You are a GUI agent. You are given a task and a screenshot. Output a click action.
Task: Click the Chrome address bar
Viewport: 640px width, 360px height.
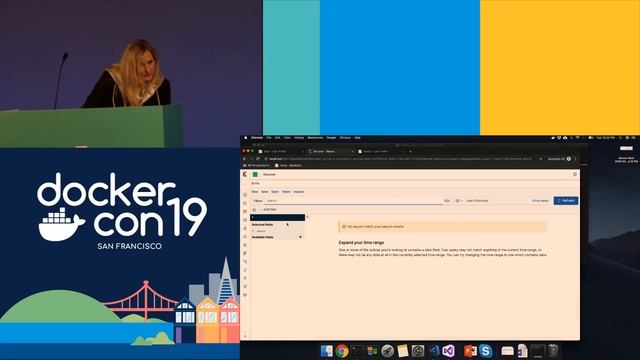click(x=400, y=159)
